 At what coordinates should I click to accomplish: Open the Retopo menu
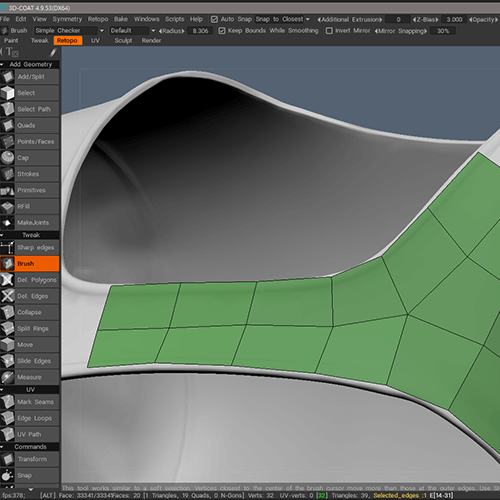pyautogui.click(x=98, y=19)
